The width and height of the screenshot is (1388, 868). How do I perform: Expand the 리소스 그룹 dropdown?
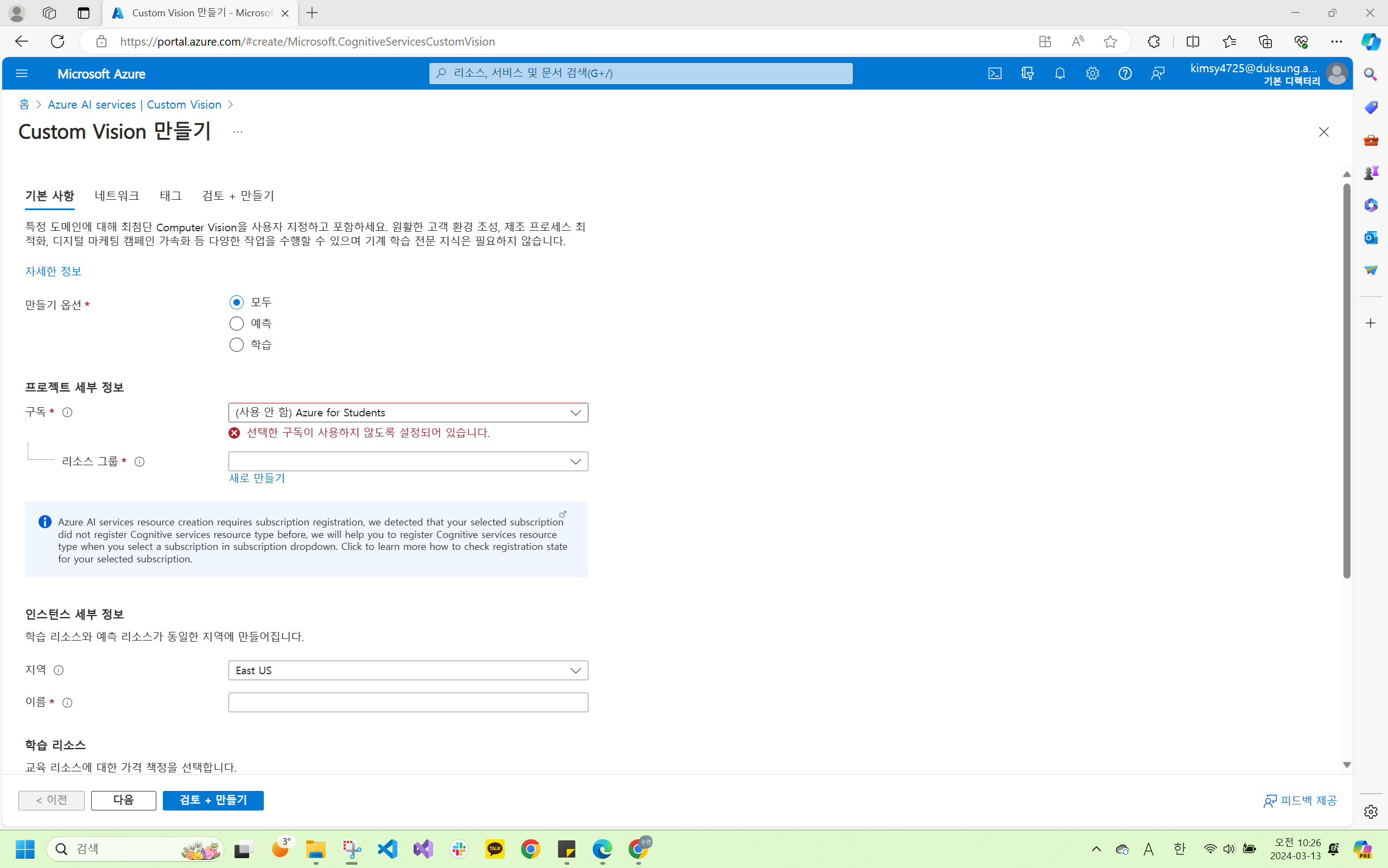pyautogui.click(x=408, y=461)
